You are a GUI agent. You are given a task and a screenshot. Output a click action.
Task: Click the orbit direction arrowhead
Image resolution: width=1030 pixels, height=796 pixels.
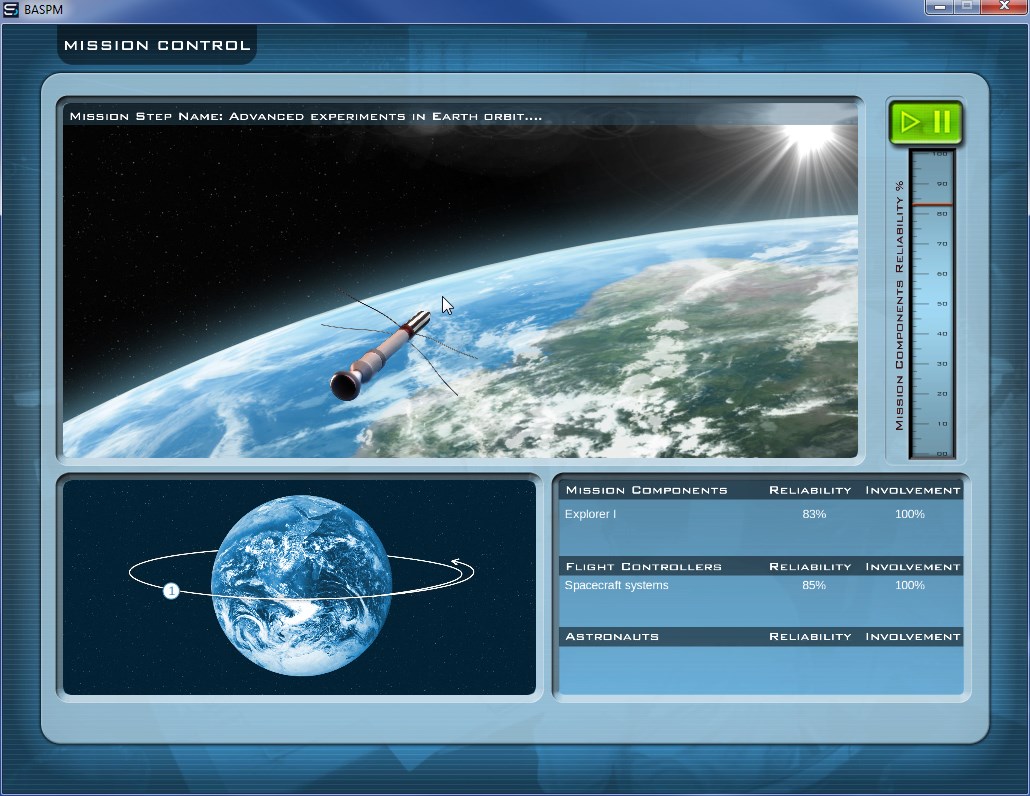pyautogui.click(x=458, y=562)
